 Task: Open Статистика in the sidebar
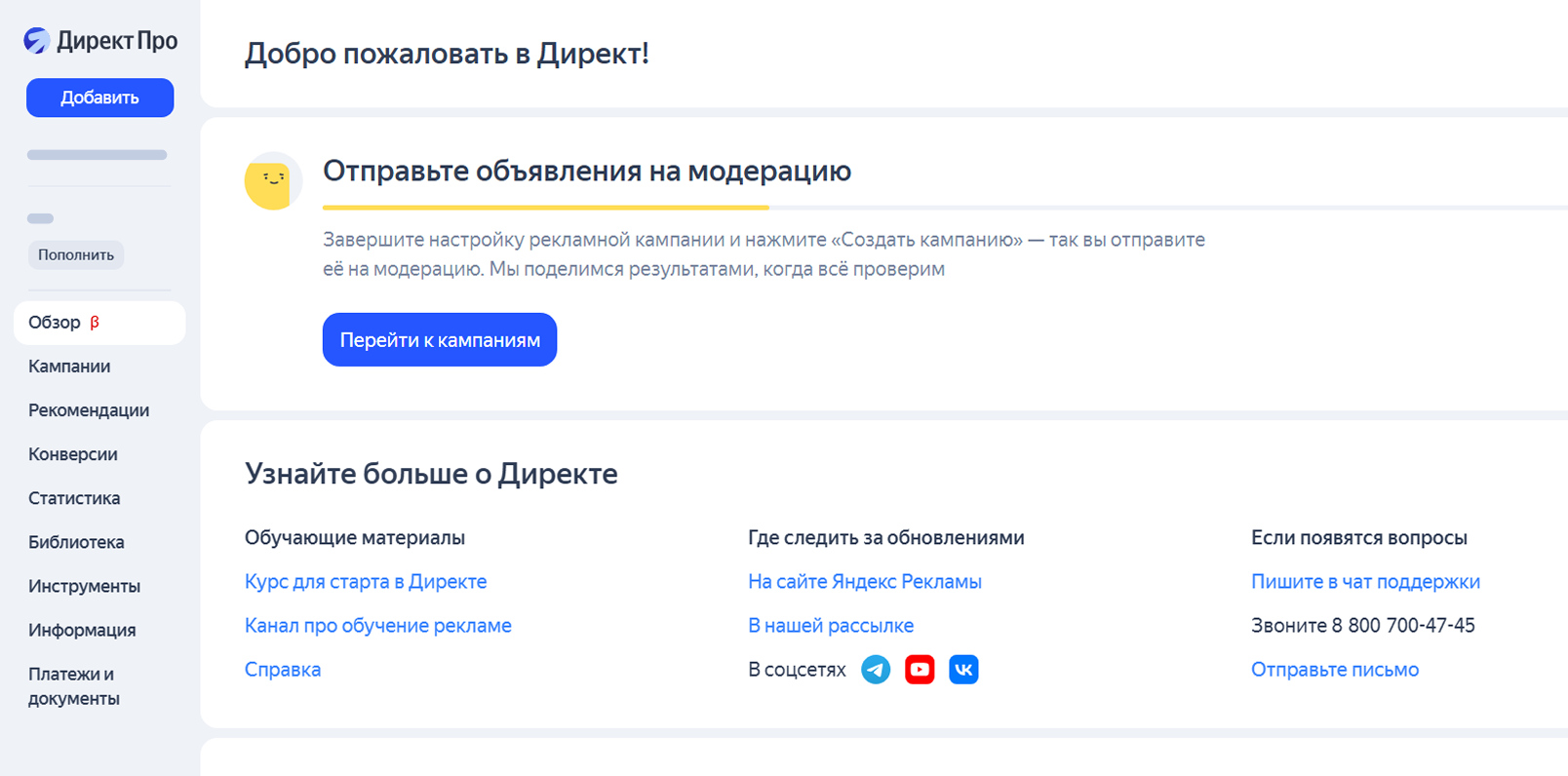[x=74, y=498]
